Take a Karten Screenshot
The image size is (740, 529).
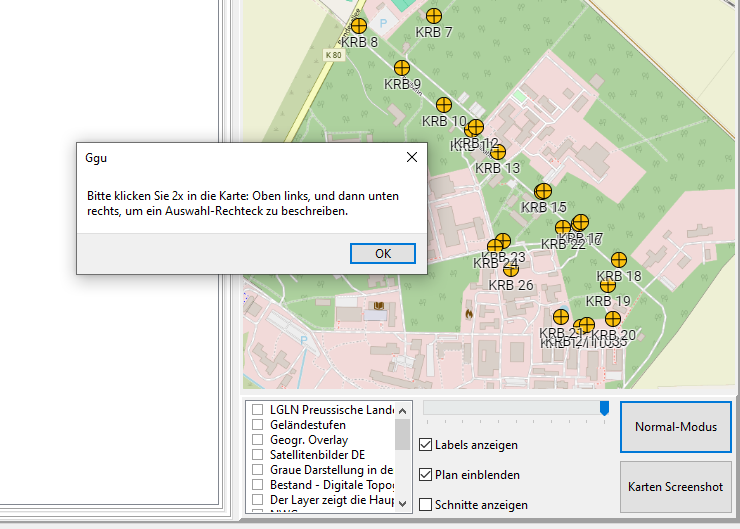click(676, 487)
